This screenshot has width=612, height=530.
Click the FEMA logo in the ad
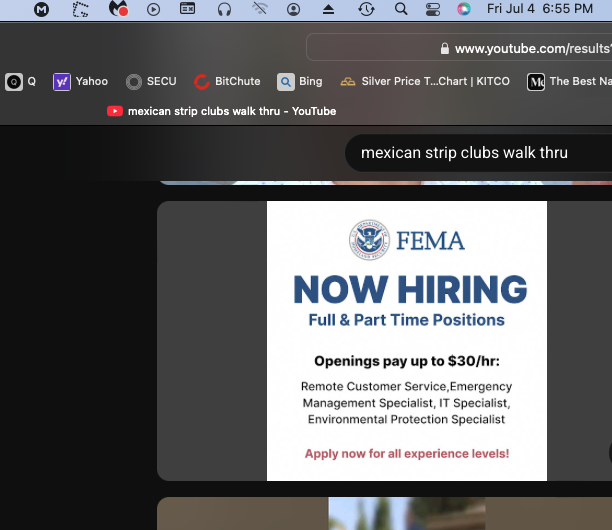pyautogui.click(x=407, y=240)
